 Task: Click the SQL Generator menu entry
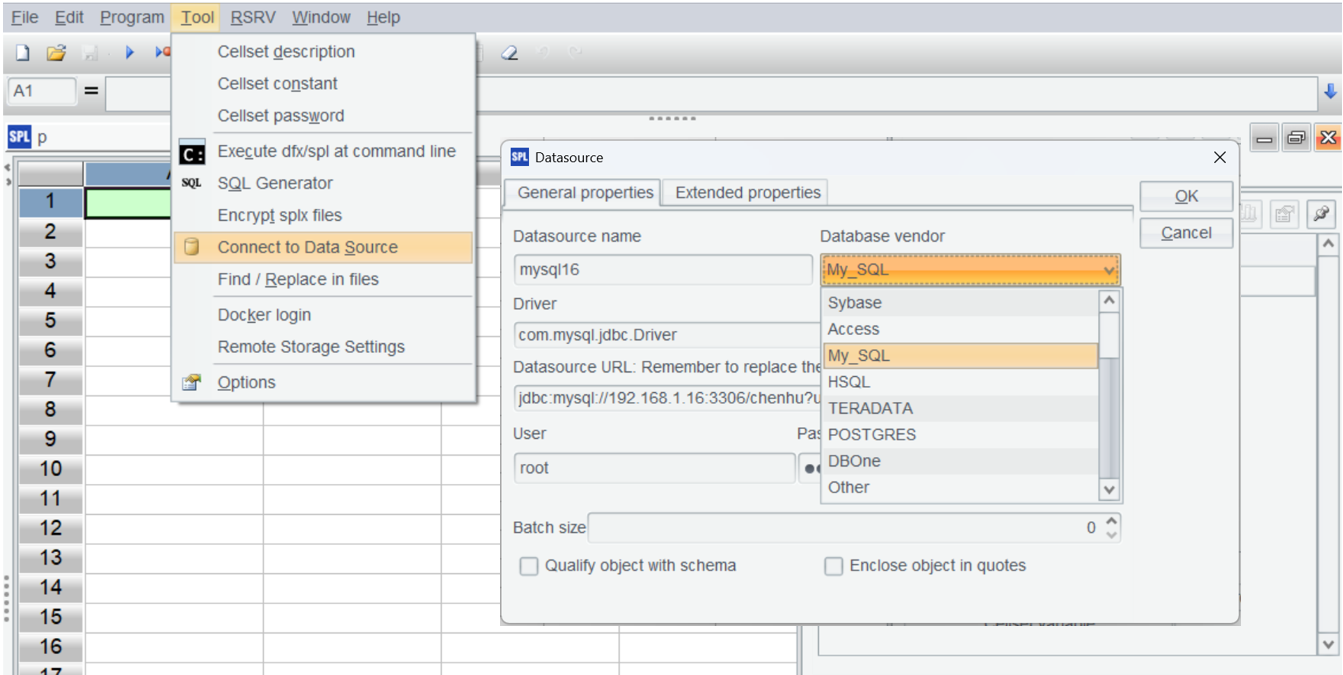pyautogui.click(x=275, y=183)
